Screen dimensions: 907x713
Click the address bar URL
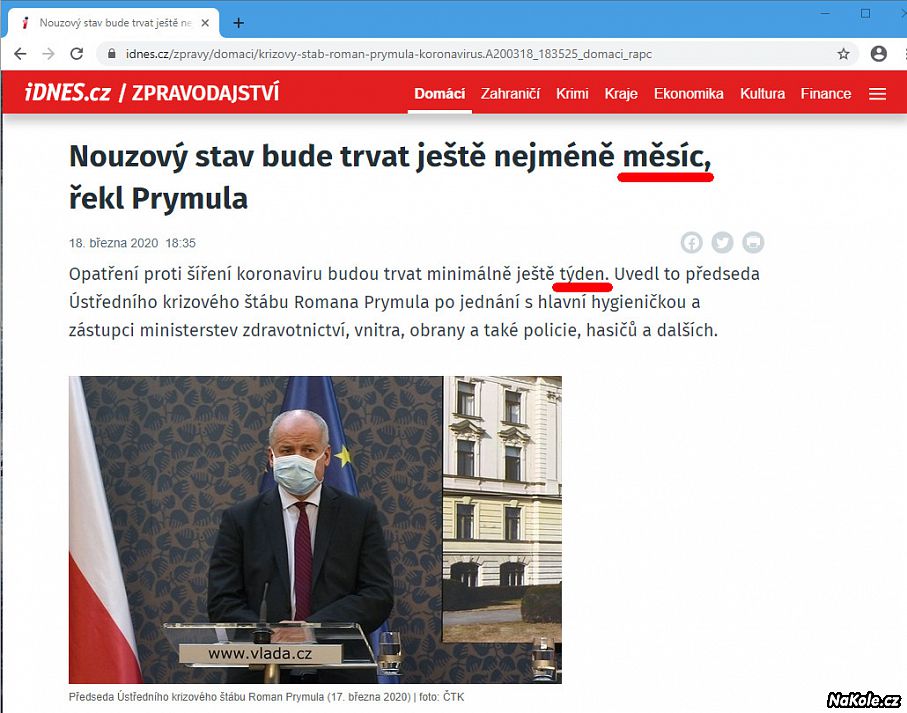pyautogui.click(x=389, y=54)
